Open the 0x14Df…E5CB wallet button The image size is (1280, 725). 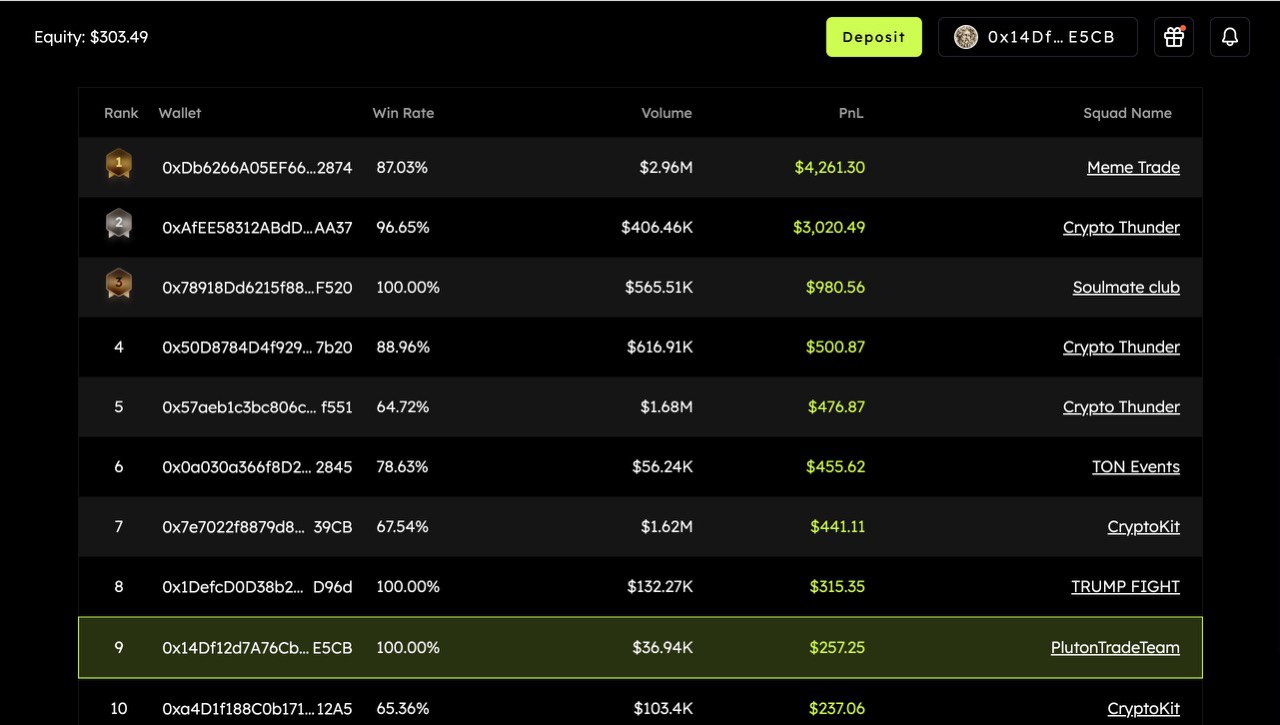[x=1038, y=37]
